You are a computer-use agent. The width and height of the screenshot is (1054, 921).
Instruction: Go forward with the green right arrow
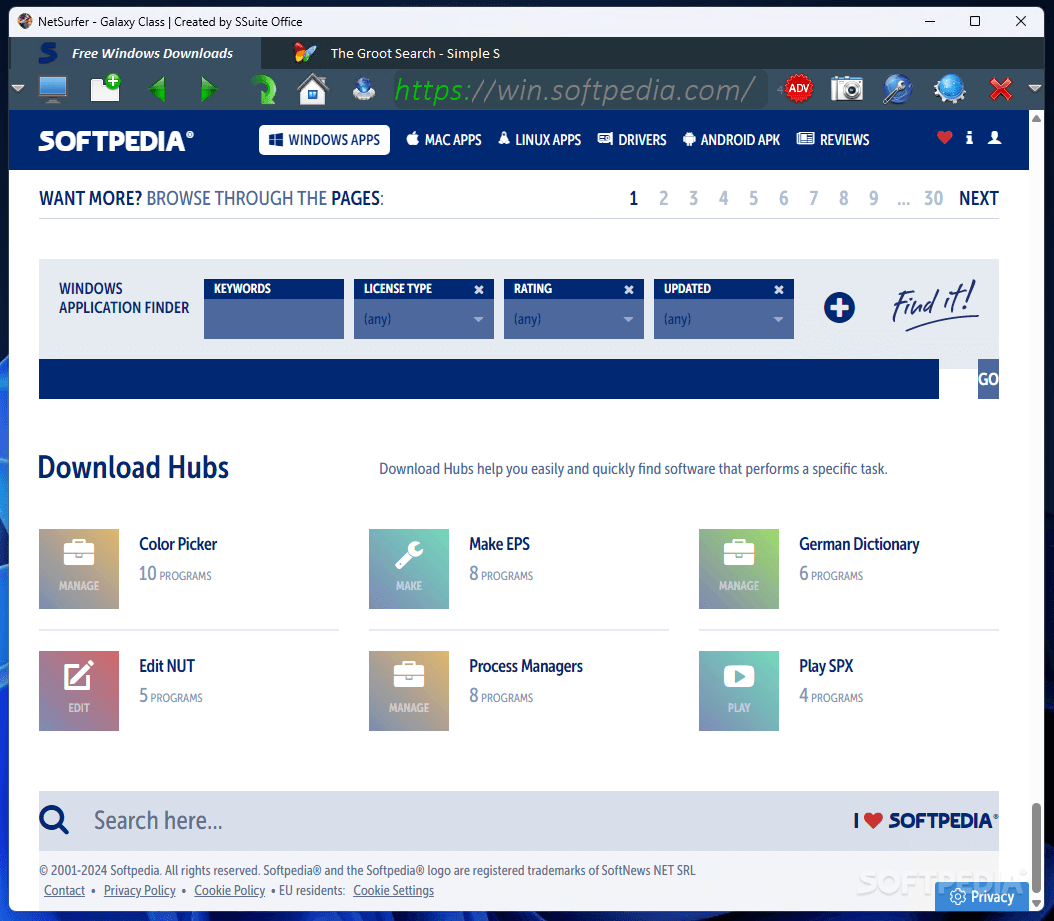click(209, 89)
